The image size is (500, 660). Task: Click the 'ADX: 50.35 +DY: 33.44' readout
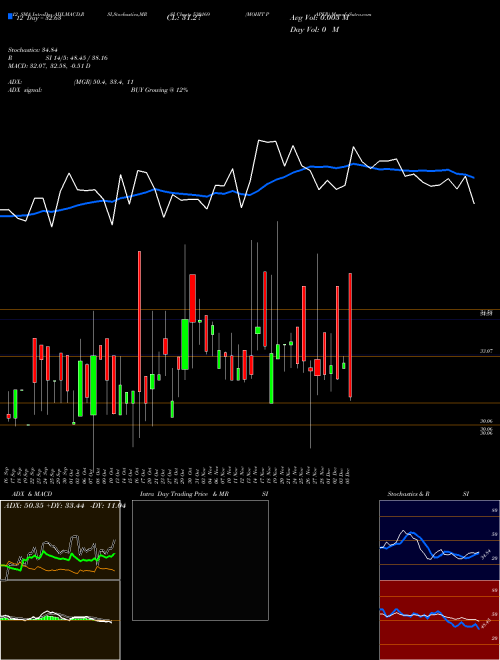point(44,506)
